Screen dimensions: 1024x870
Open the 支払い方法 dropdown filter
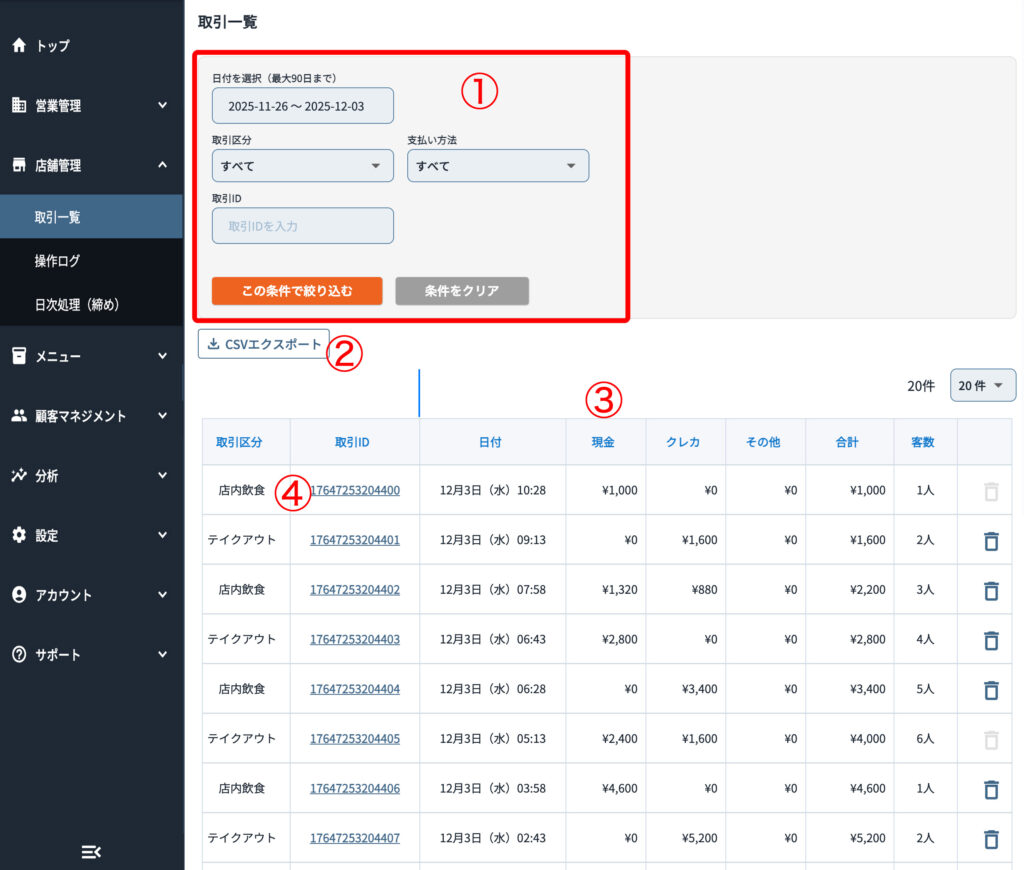(x=497, y=166)
